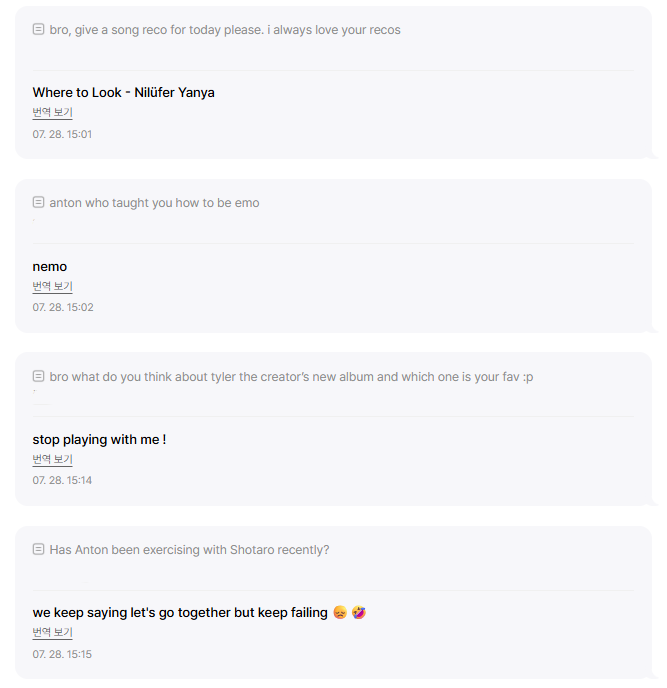
Task: Click the question about exercising with Shotaro
Action: pos(189,550)
